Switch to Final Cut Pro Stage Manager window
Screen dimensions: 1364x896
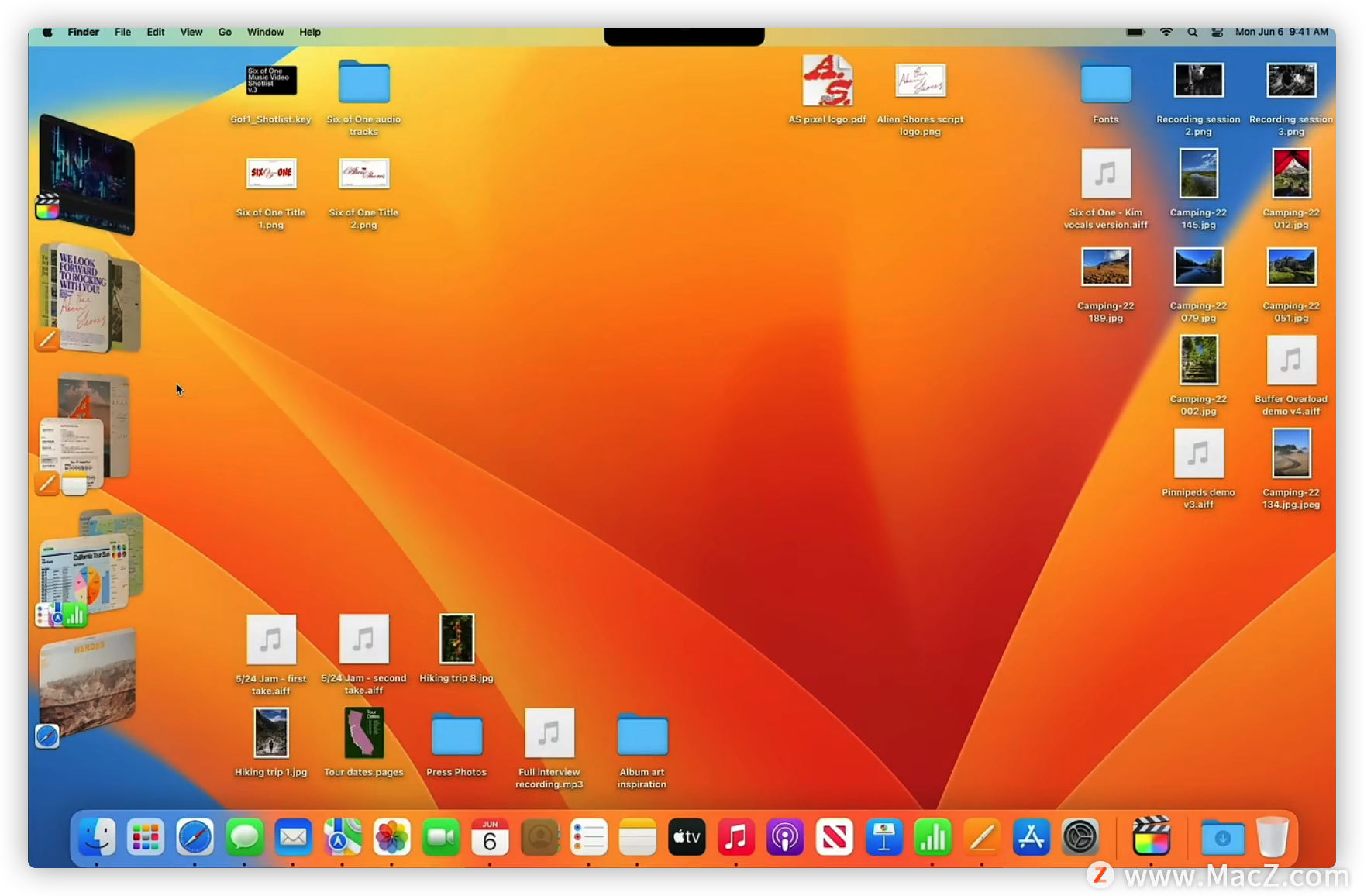(87, 174)
